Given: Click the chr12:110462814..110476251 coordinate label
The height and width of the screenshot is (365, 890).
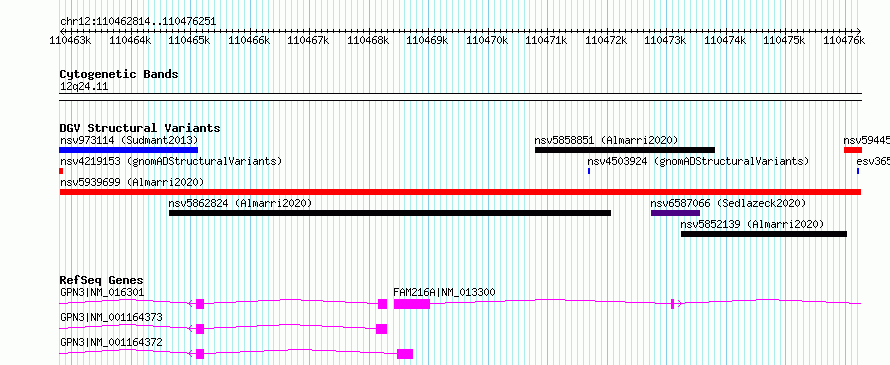Looking at the screenshot, I should pos(138,21).
